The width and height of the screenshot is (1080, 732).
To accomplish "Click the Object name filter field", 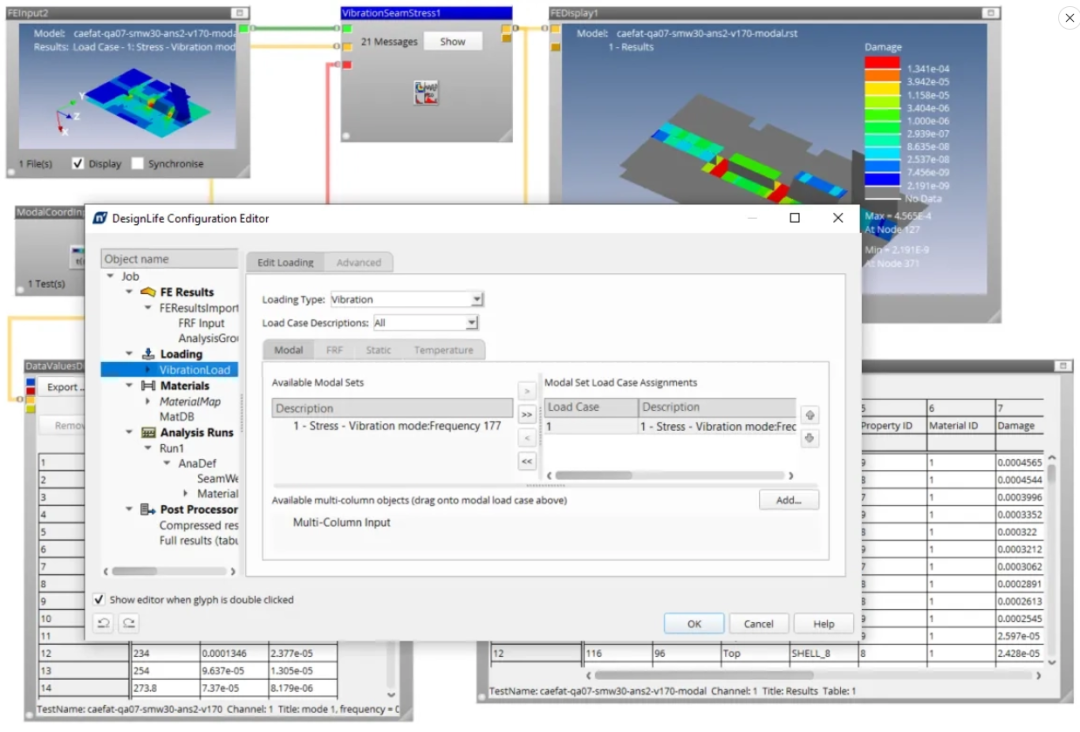I will [x=169, y=259].
